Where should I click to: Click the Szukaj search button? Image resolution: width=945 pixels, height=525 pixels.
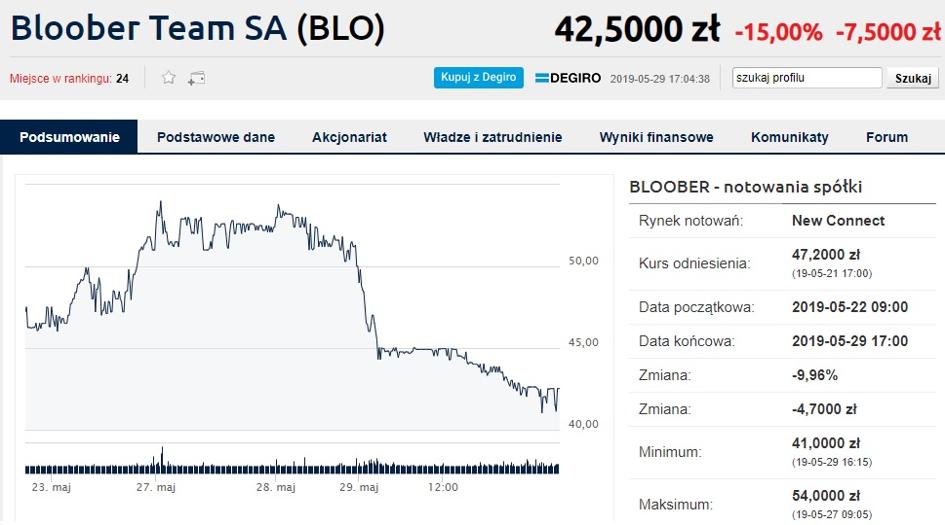point(912,78)
